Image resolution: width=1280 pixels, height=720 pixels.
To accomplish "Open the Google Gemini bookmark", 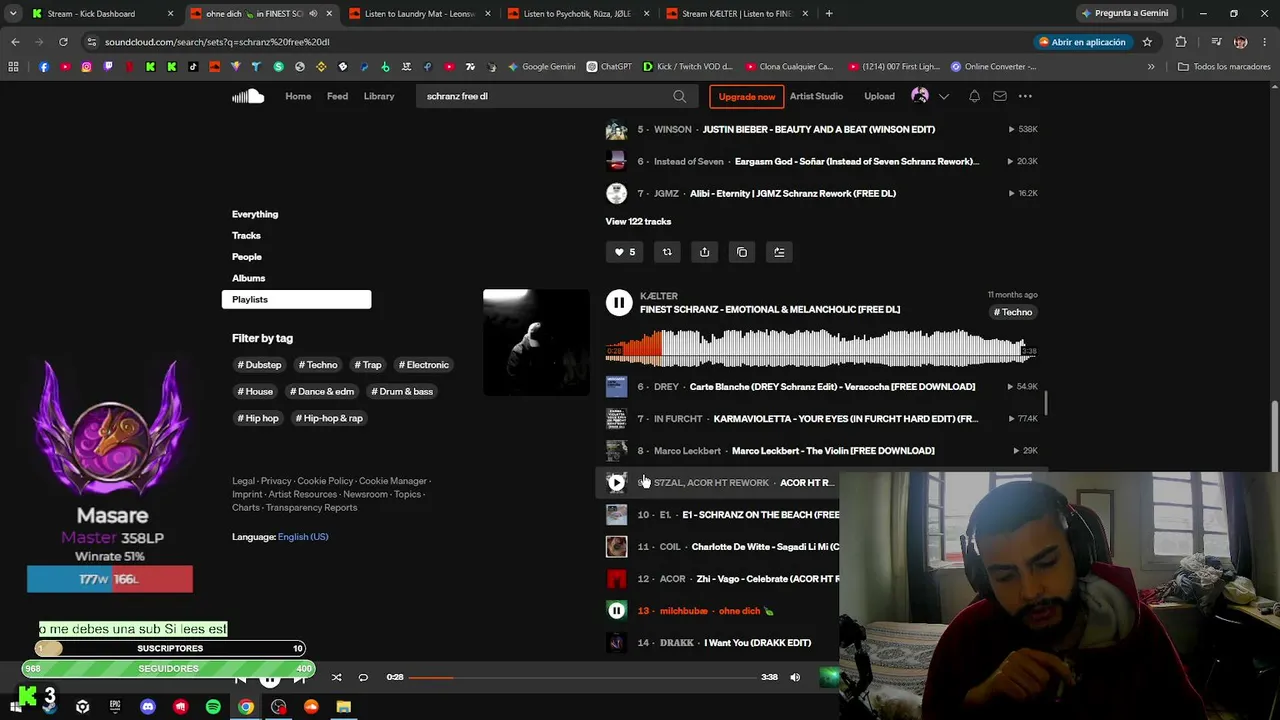I will coord(541,67).
